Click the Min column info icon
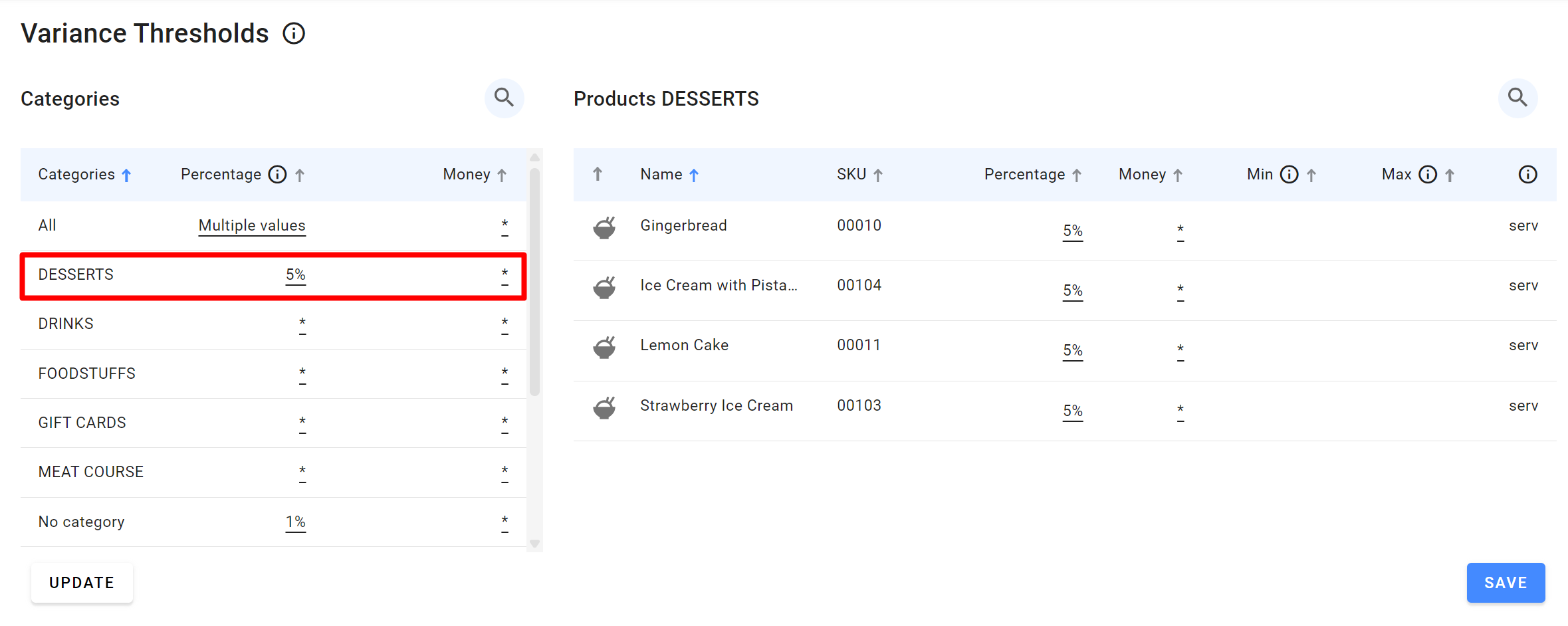 [x=1289, y=175]
